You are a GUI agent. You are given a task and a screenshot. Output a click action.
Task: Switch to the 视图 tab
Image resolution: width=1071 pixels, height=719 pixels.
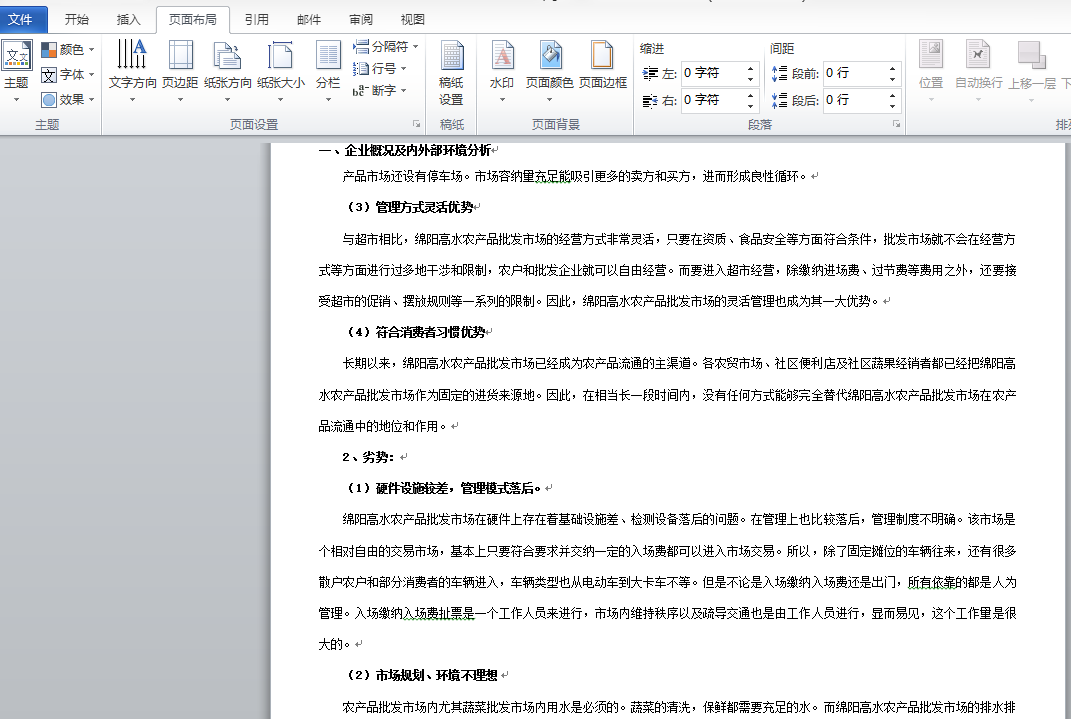pos(413,19)
